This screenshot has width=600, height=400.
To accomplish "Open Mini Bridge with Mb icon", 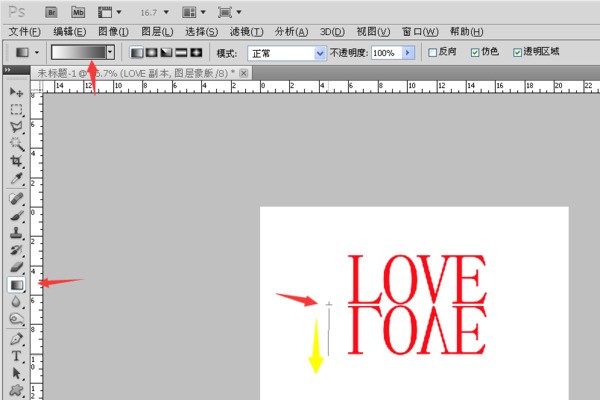I will tap(77, 13).
